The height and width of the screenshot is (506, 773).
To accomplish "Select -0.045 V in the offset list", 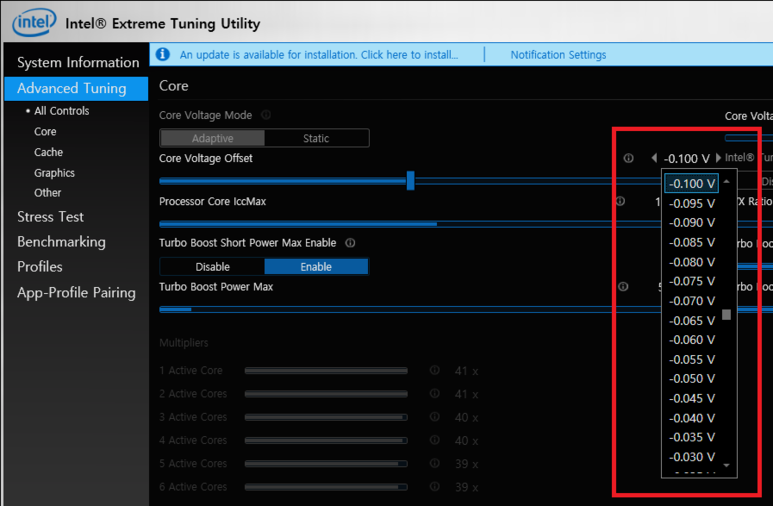I will click(692, 398).
